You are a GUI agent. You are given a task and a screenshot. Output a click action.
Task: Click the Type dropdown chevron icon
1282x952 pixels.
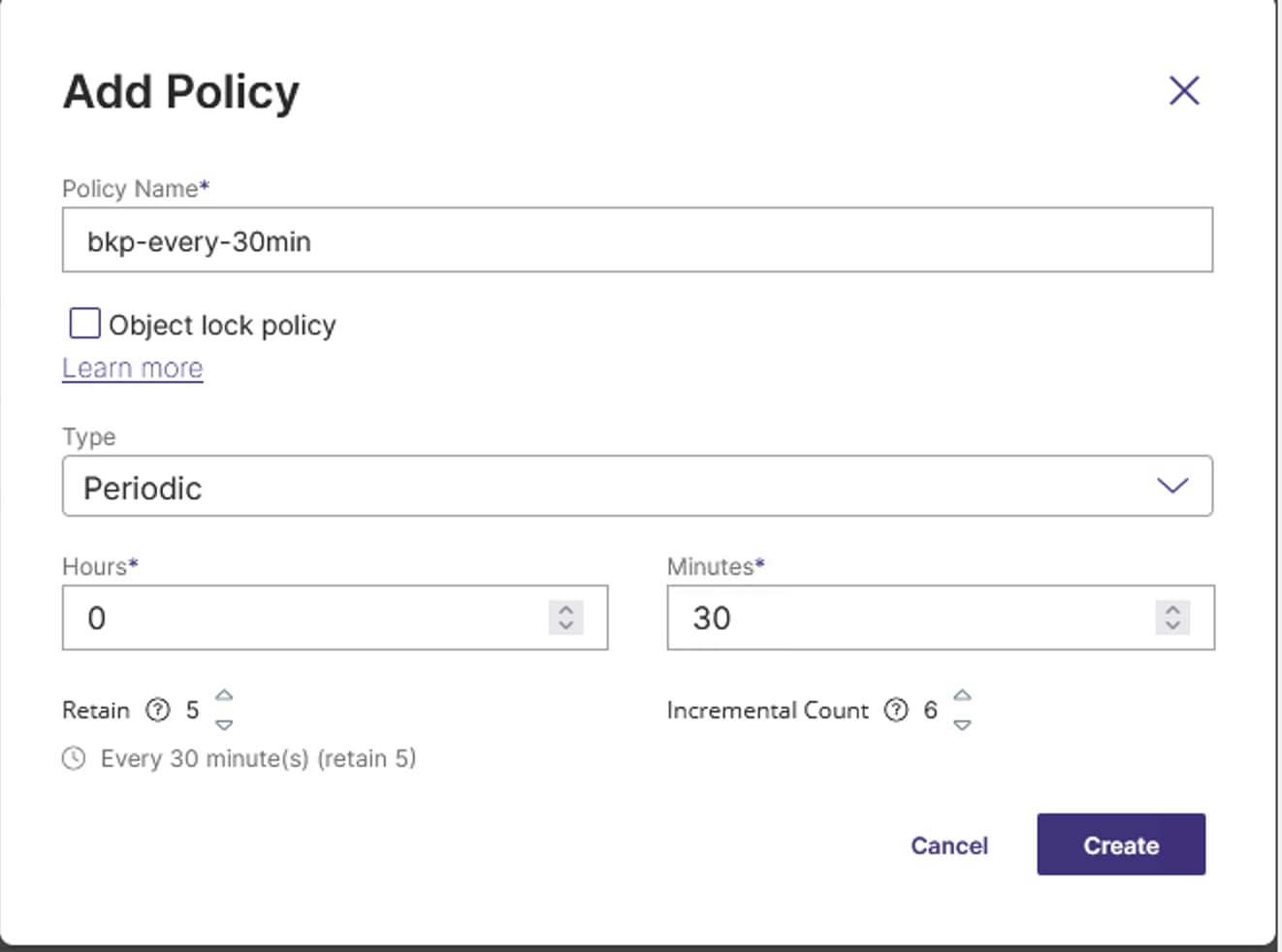coord(1171,486)
